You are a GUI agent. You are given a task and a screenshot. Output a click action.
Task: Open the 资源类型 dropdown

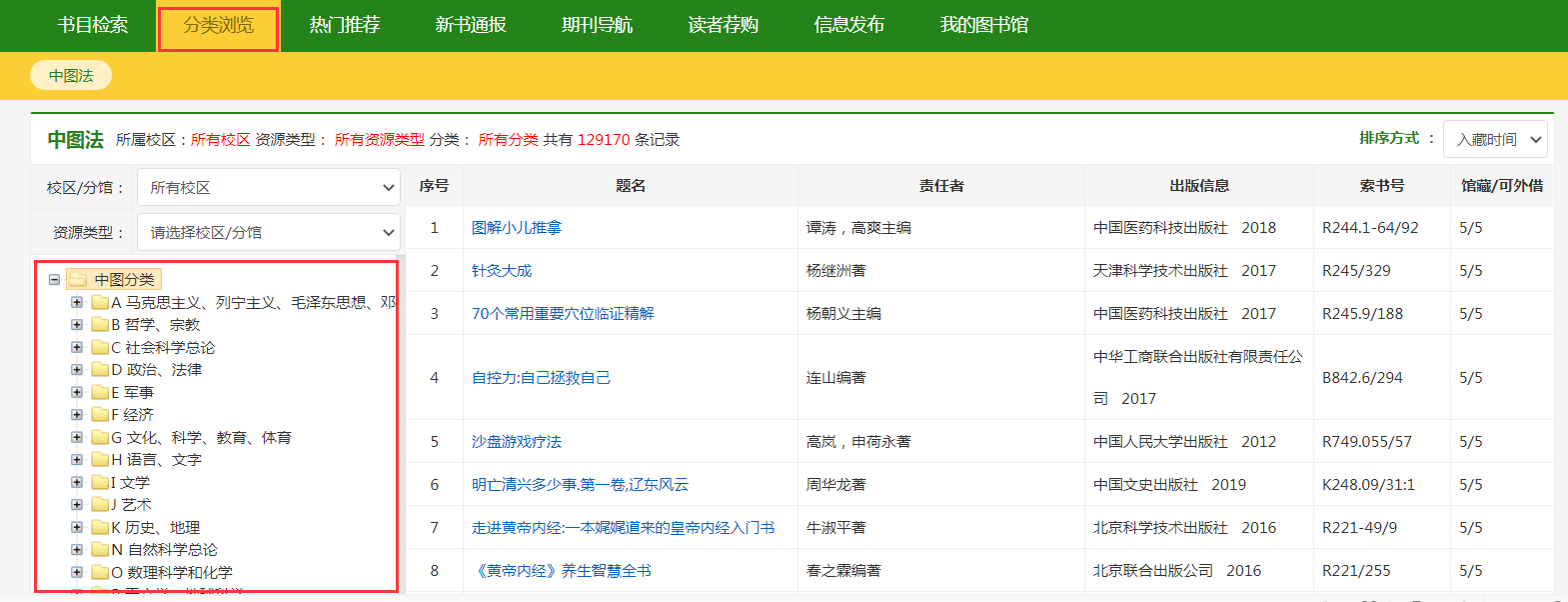tap(268, 233)
